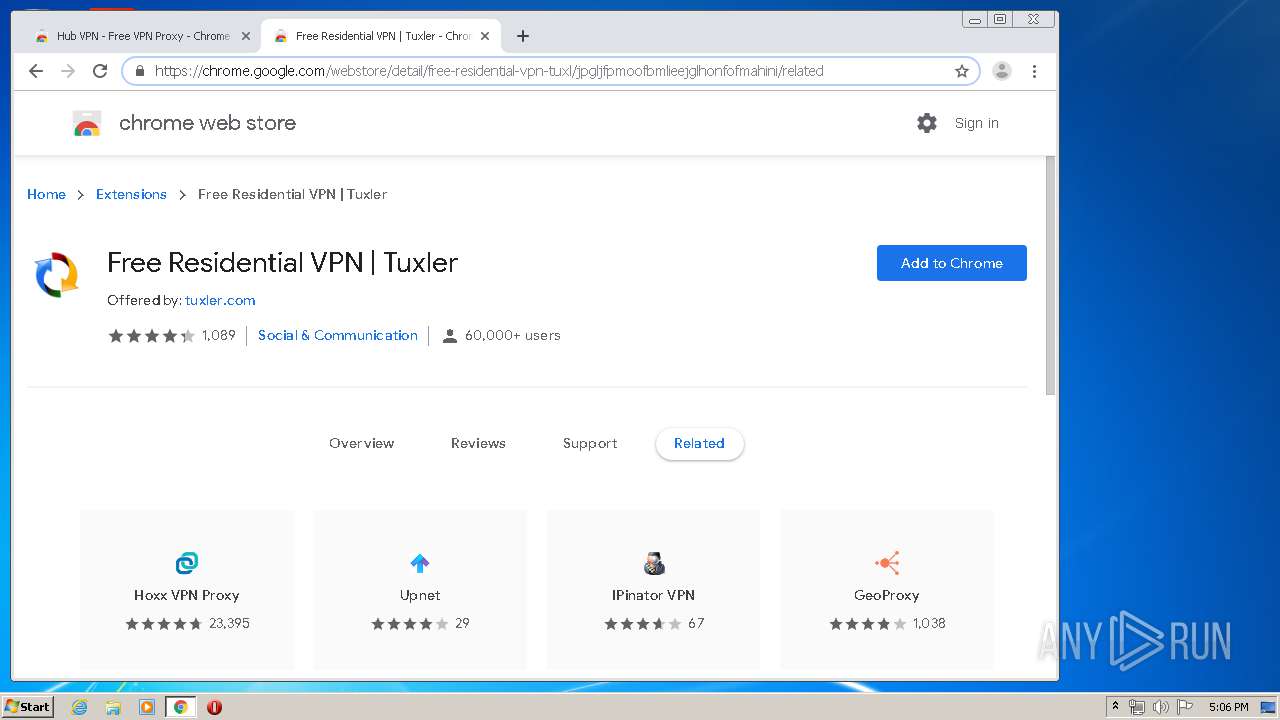Image resolution: width=1280 pixels, height=720 pixels.
Task: Click the network tray icon
Action: coord(1137,707)
